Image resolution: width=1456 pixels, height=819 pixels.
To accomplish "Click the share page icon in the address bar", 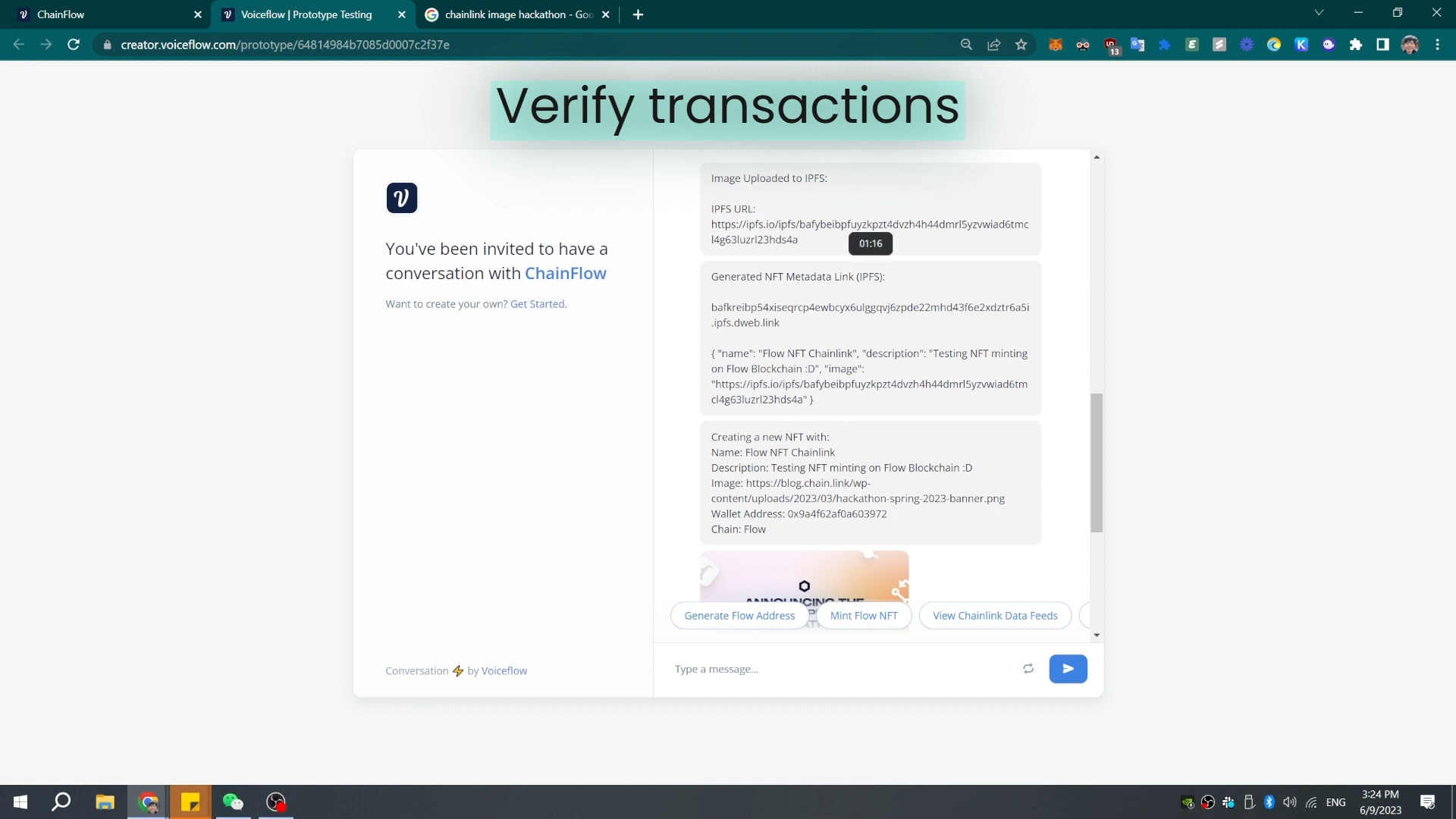I will pyautogui.click(x=993, y=45).
